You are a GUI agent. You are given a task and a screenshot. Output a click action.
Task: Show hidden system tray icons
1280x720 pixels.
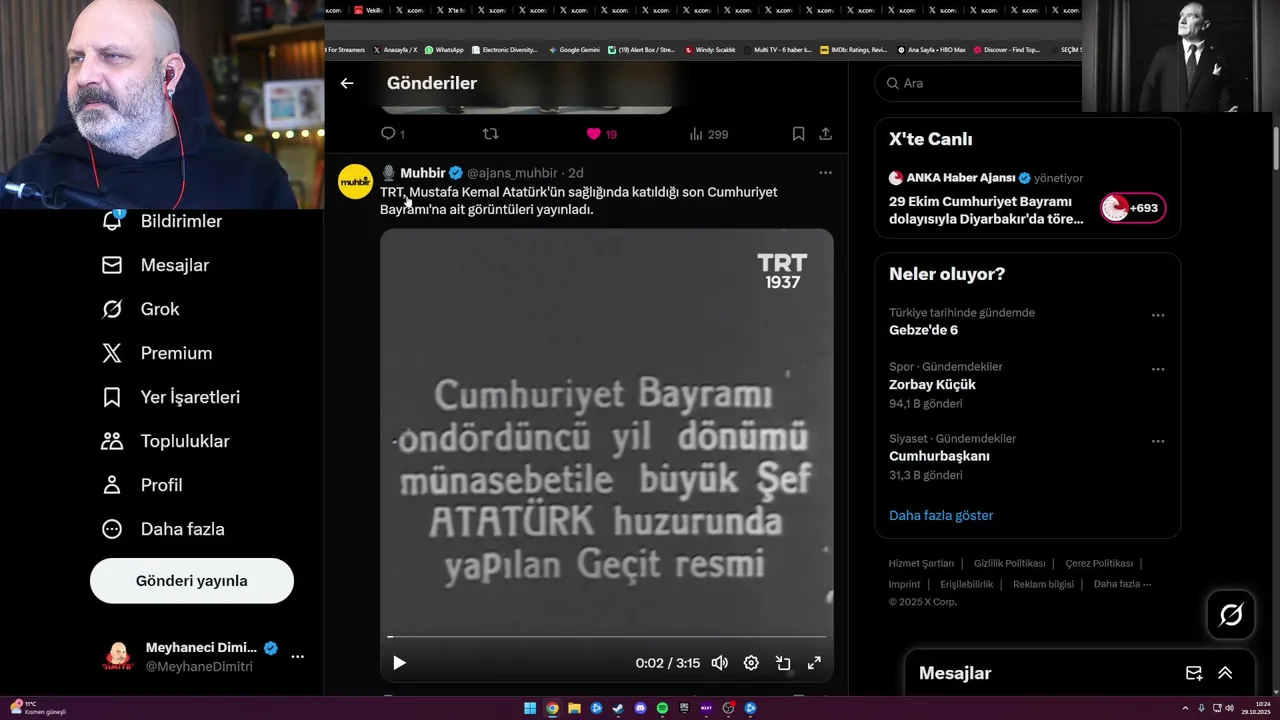pos(1186,709)
